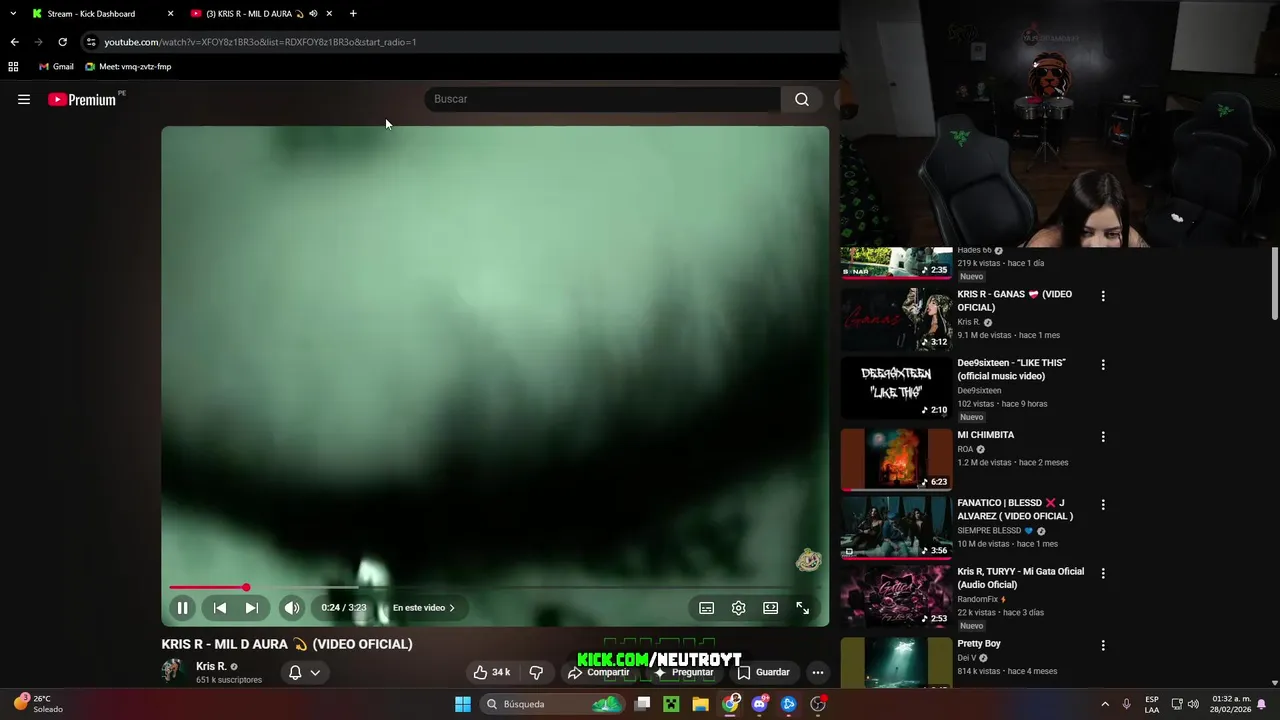Open the Windows Start menu
Screen dimensions: 1280x720
pos(463,704)
